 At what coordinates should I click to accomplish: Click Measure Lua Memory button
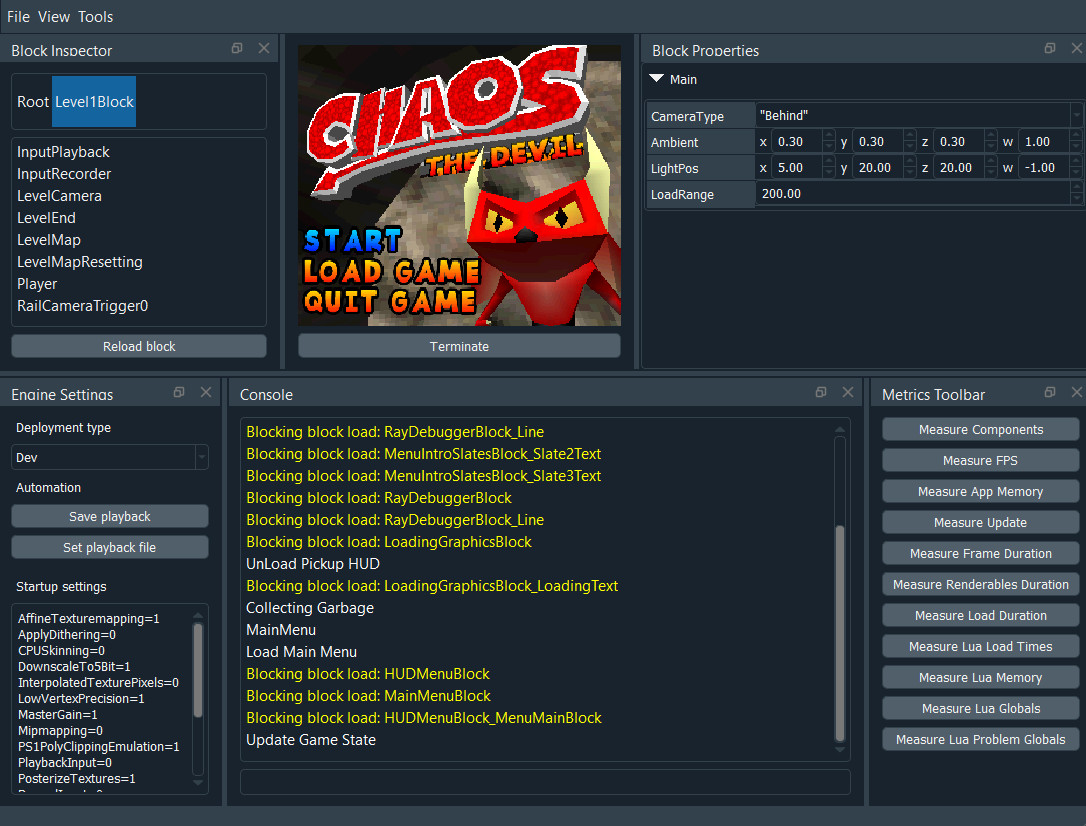[981, 678]
